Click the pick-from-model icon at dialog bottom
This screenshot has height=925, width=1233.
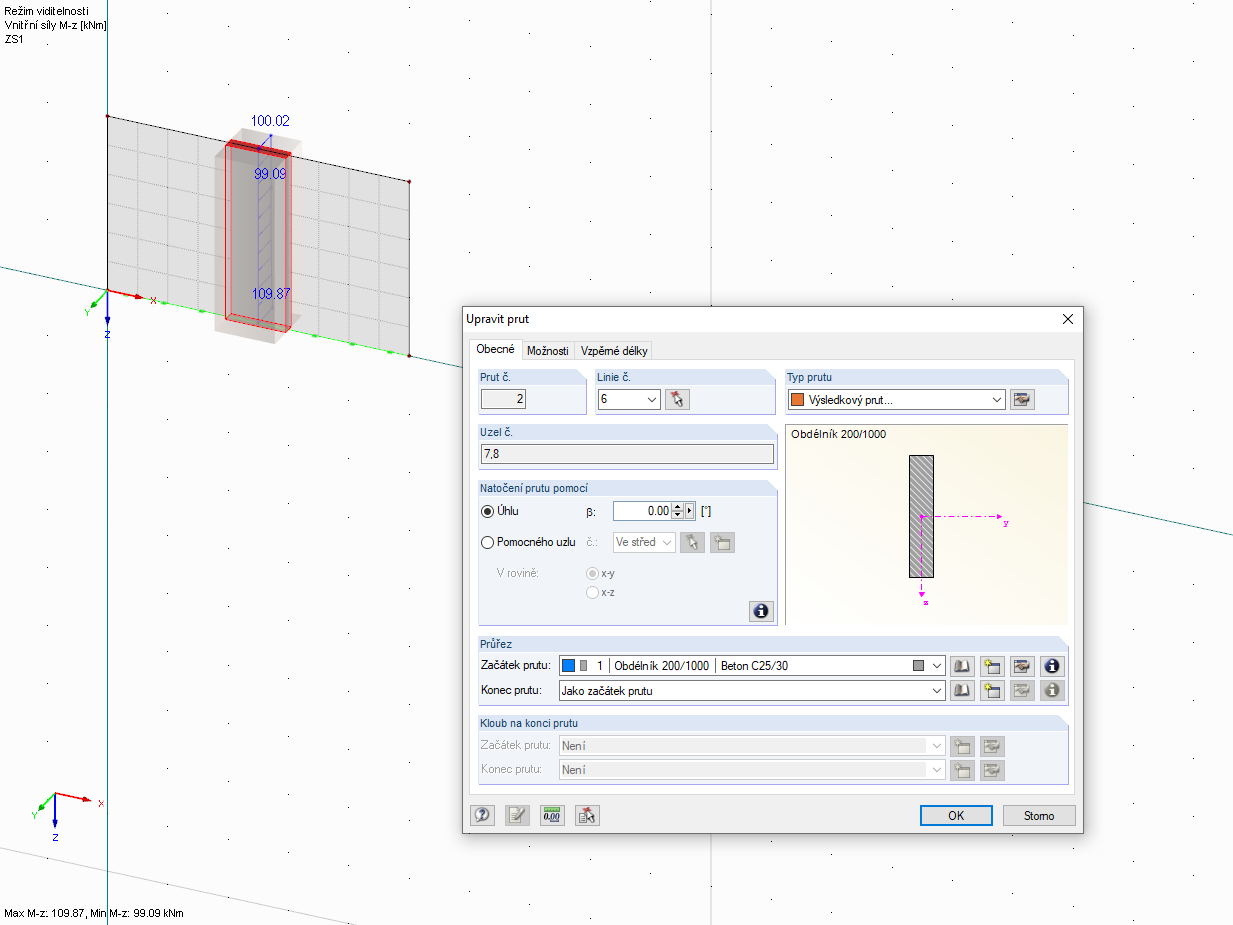coord(587,815)
